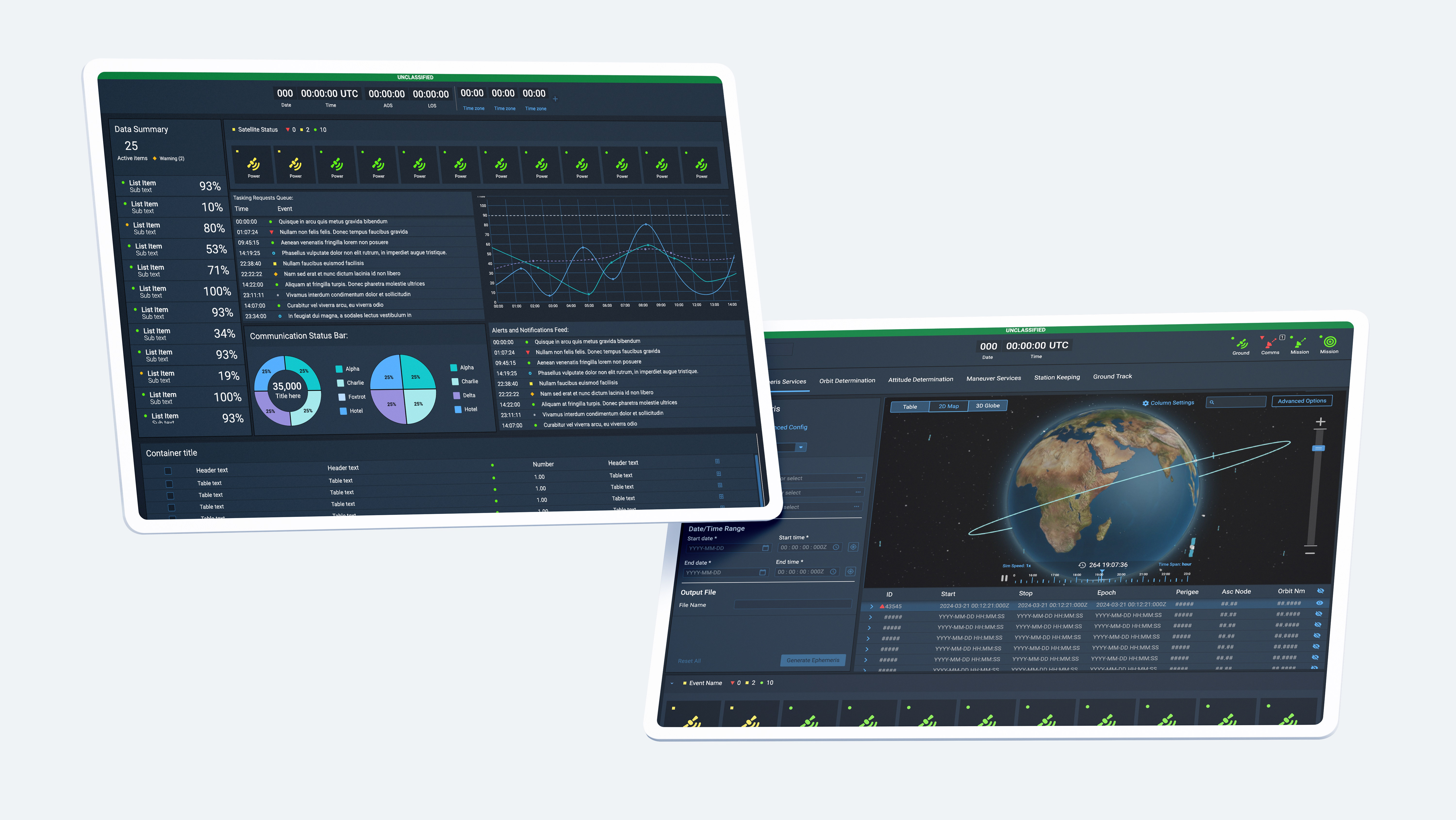Pause the globe simulation playback
Viewport: 1456px width, 820px height.
click(x=1004, y=578)
